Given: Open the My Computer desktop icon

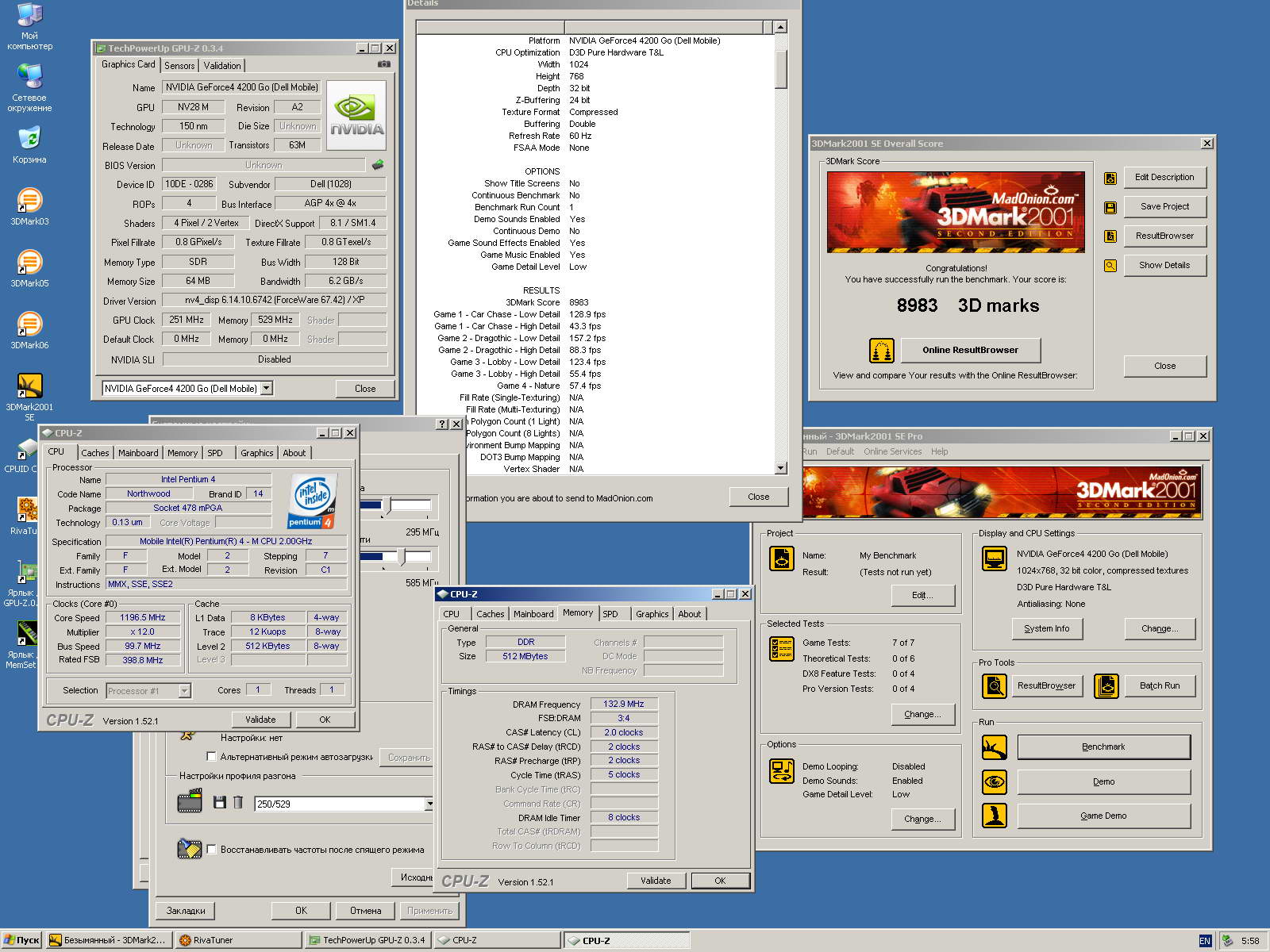Looking at the screenshot, I should [x=29, y=25].
